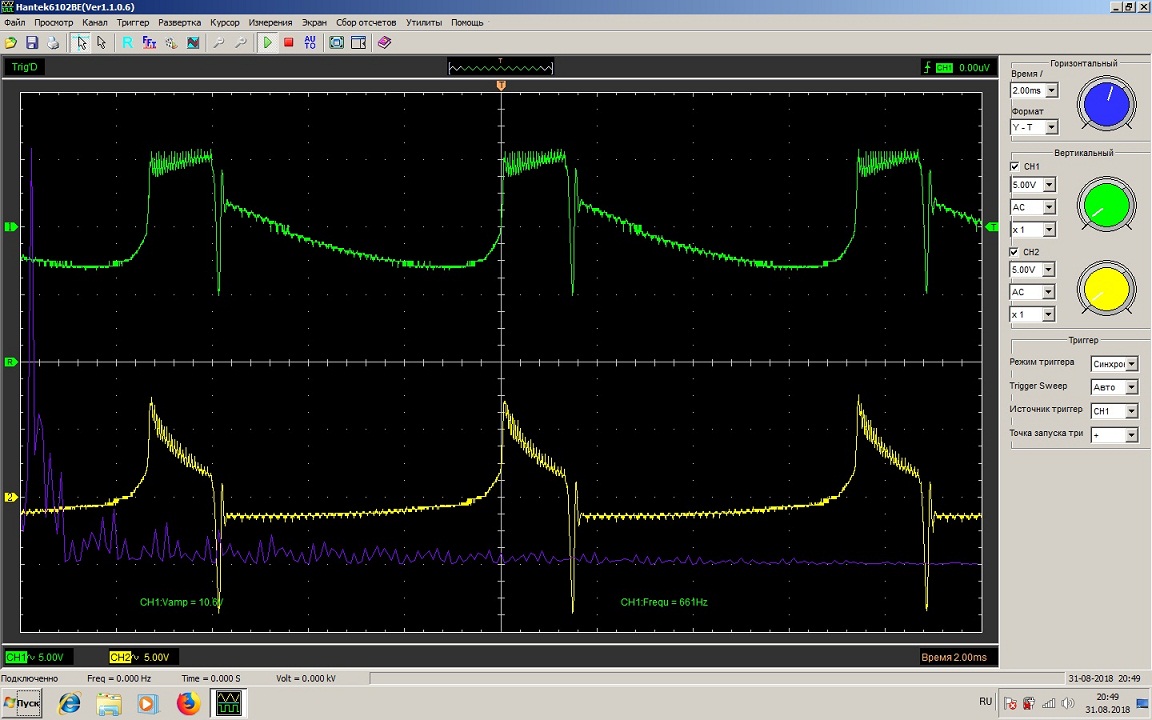Open the Время time base dropdown
This screenshot has width=1152, height=720.
point(1051,90)
